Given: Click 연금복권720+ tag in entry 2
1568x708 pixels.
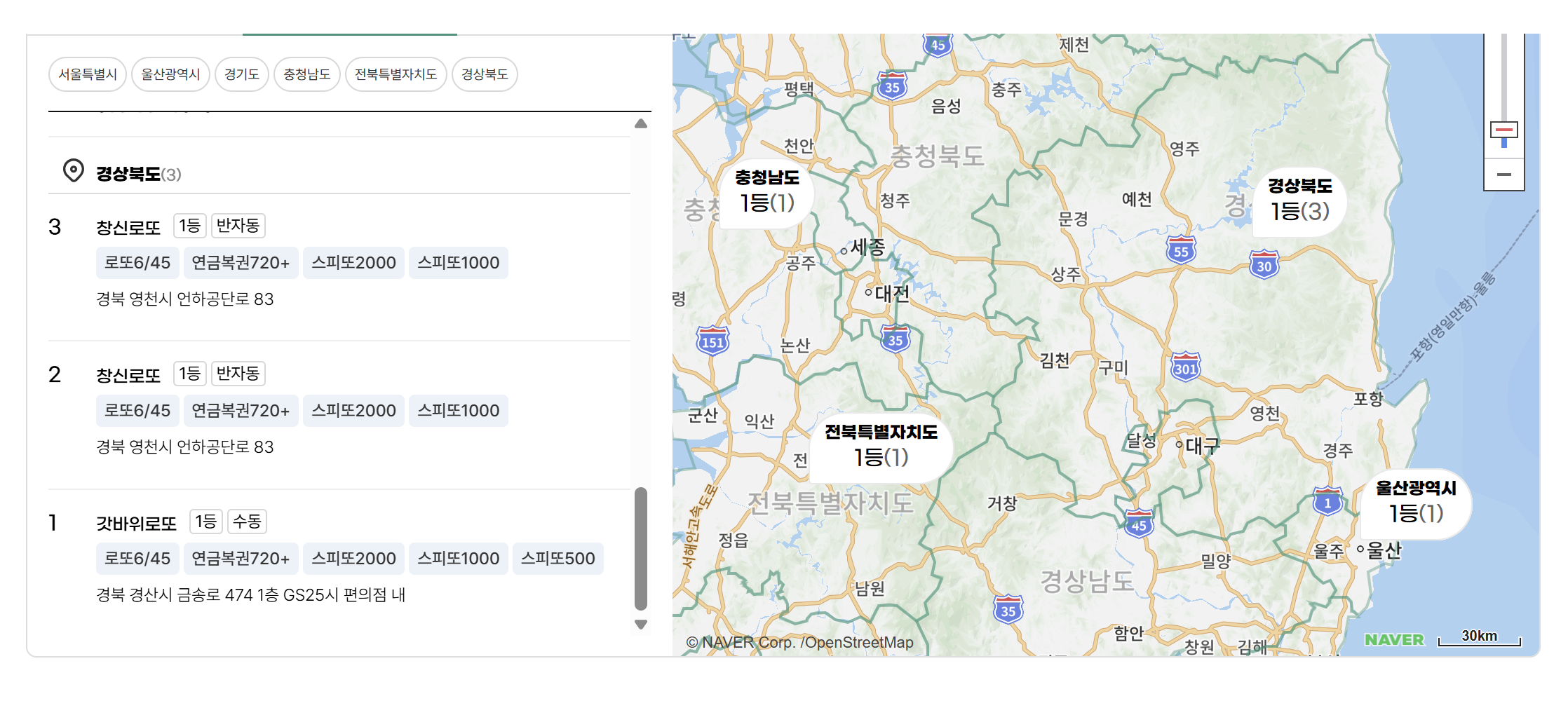Looking at the screenshot, I should [x=241, y=411].
